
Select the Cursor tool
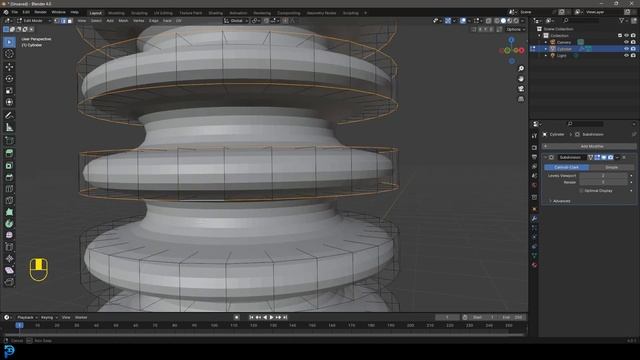(9, 54)
